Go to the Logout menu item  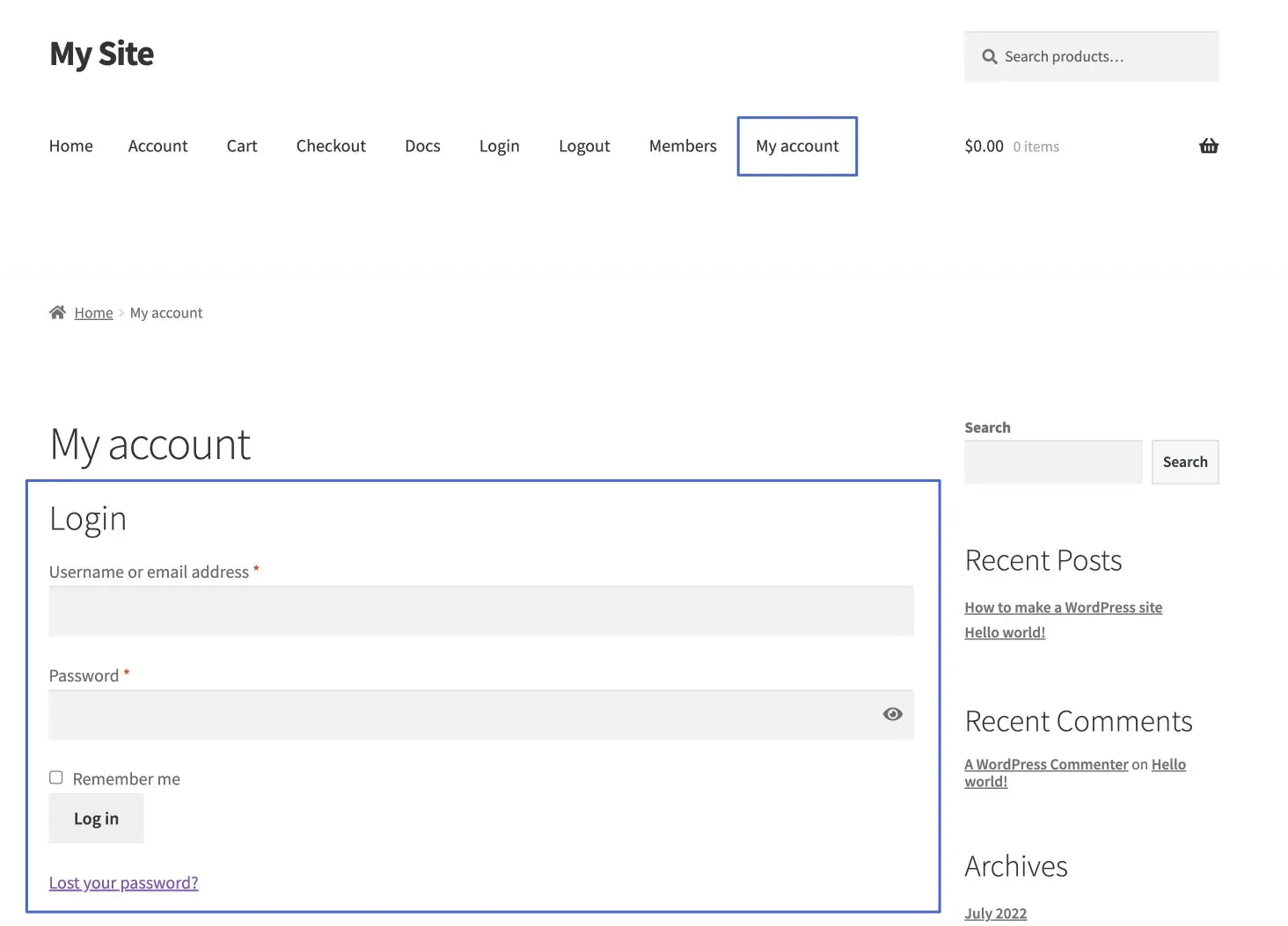point(584,146)
